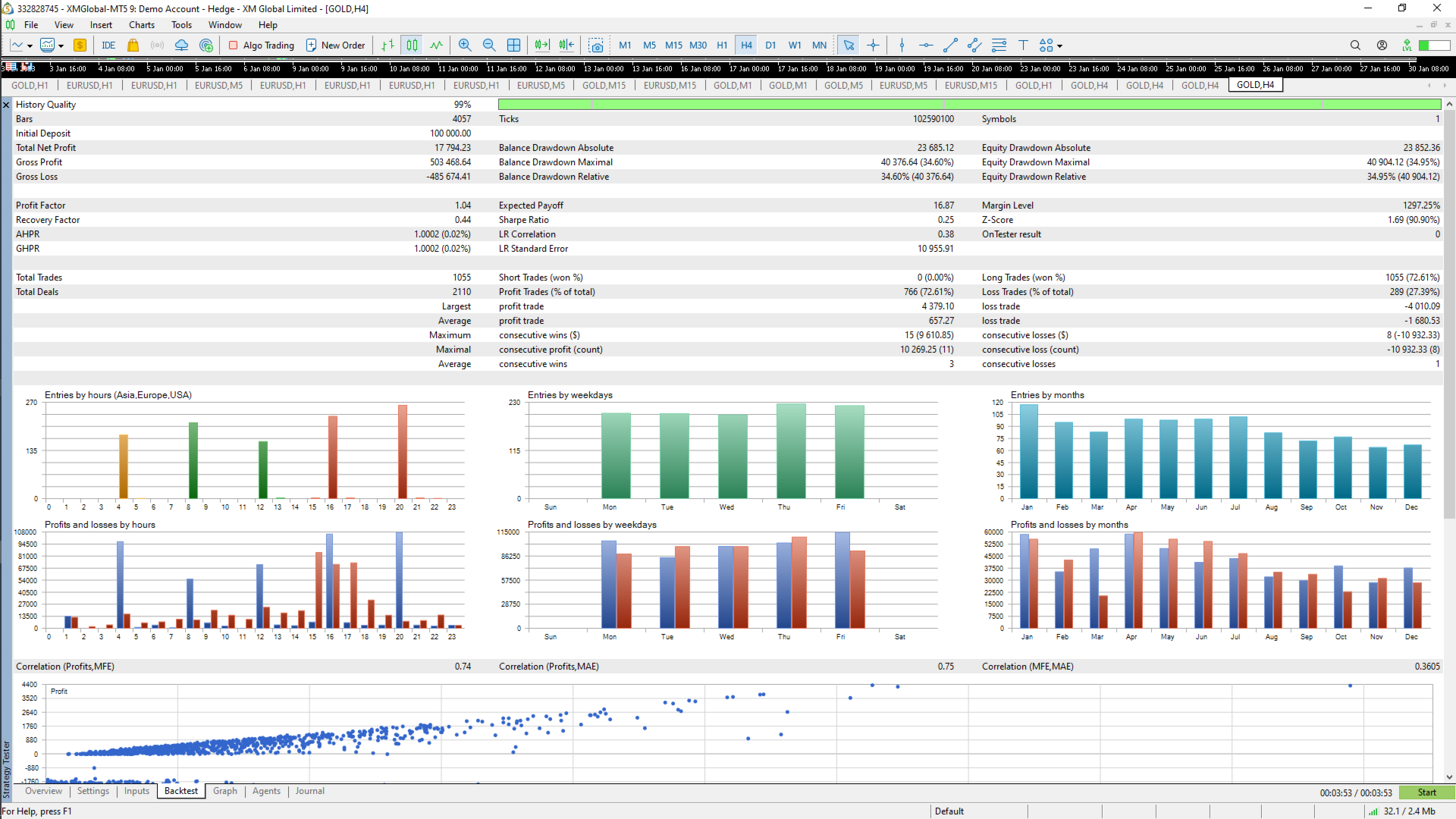
Task: Open the Overview tab
Action: pyautogui.click(x=43, y=791)
